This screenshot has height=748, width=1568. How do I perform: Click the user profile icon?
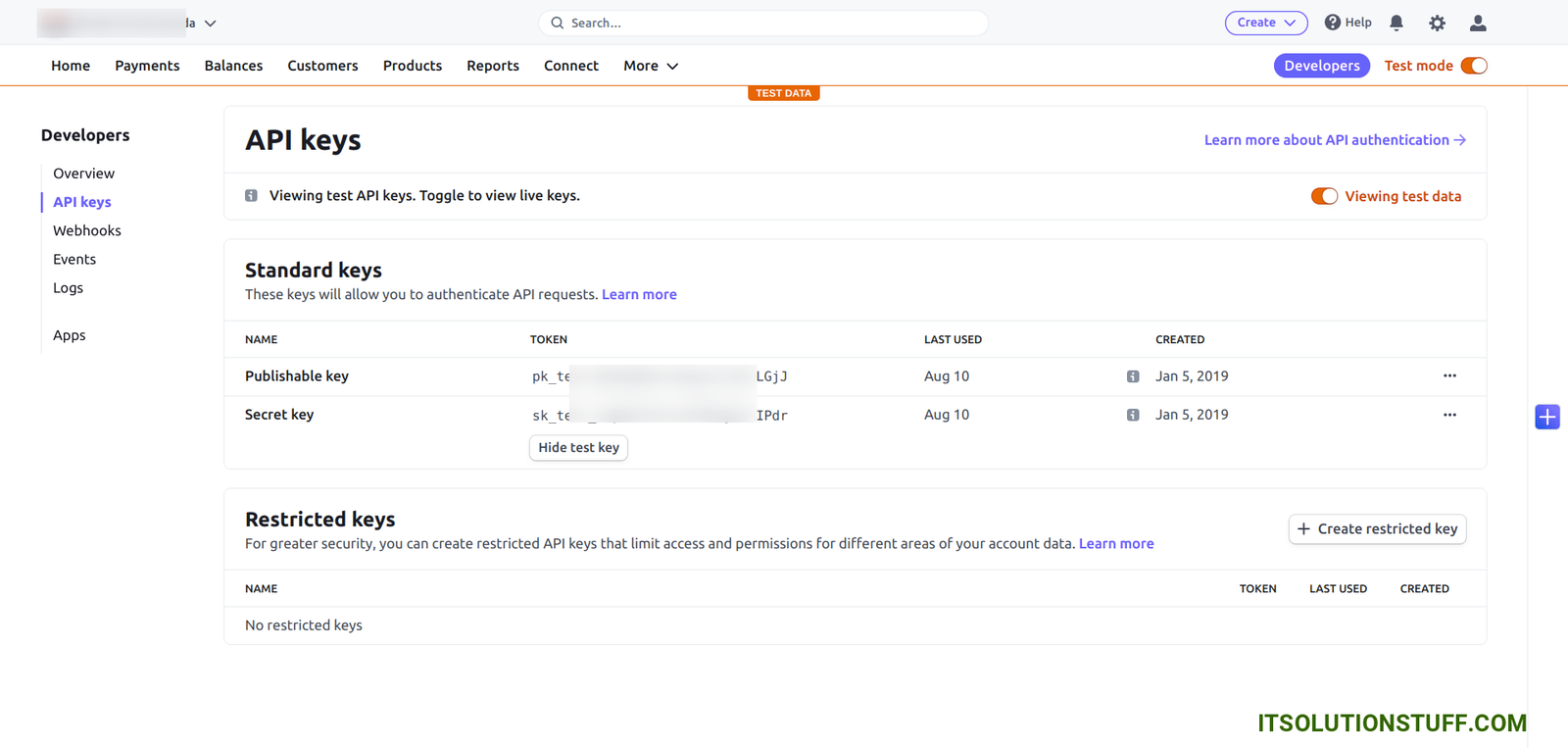1478,23
